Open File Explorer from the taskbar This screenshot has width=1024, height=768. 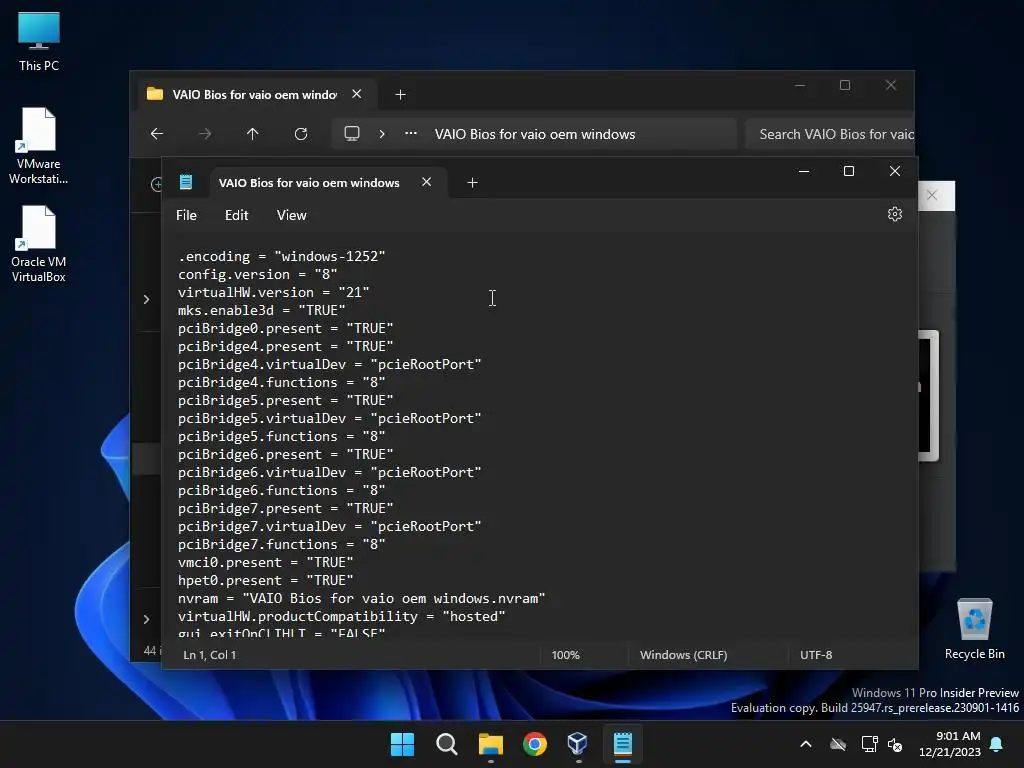click(x=490, y=744)
